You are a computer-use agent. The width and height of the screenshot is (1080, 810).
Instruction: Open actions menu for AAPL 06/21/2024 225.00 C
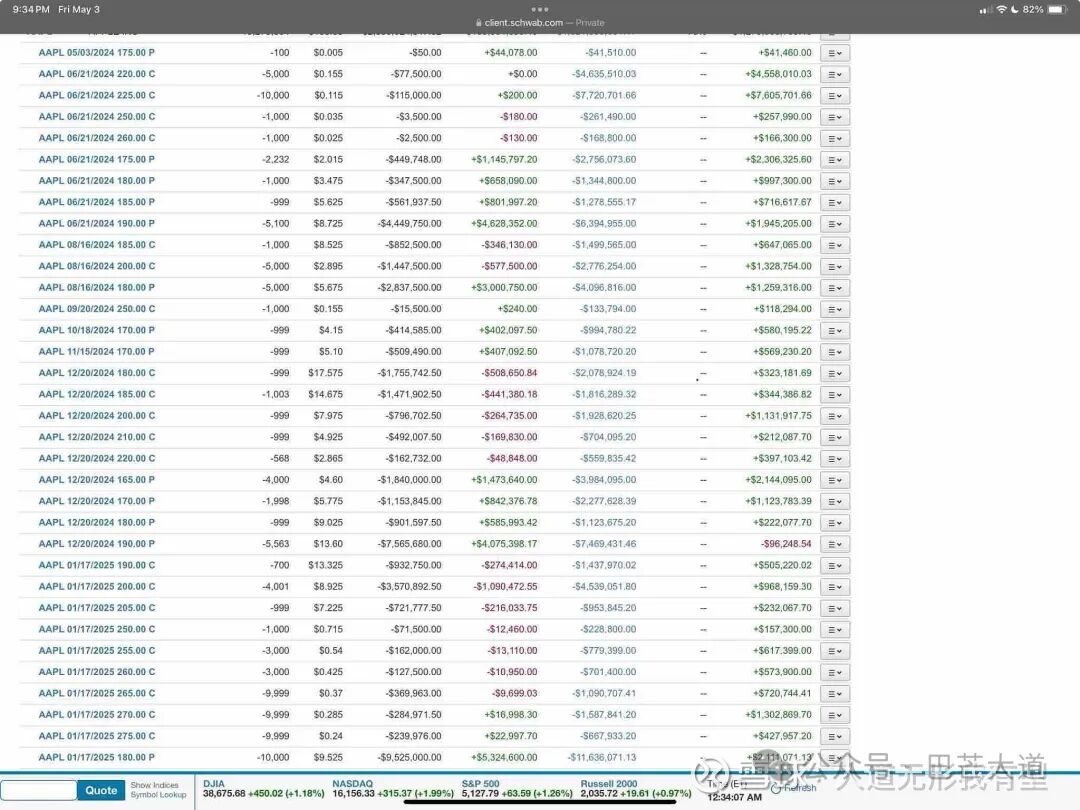pos(835,96)
